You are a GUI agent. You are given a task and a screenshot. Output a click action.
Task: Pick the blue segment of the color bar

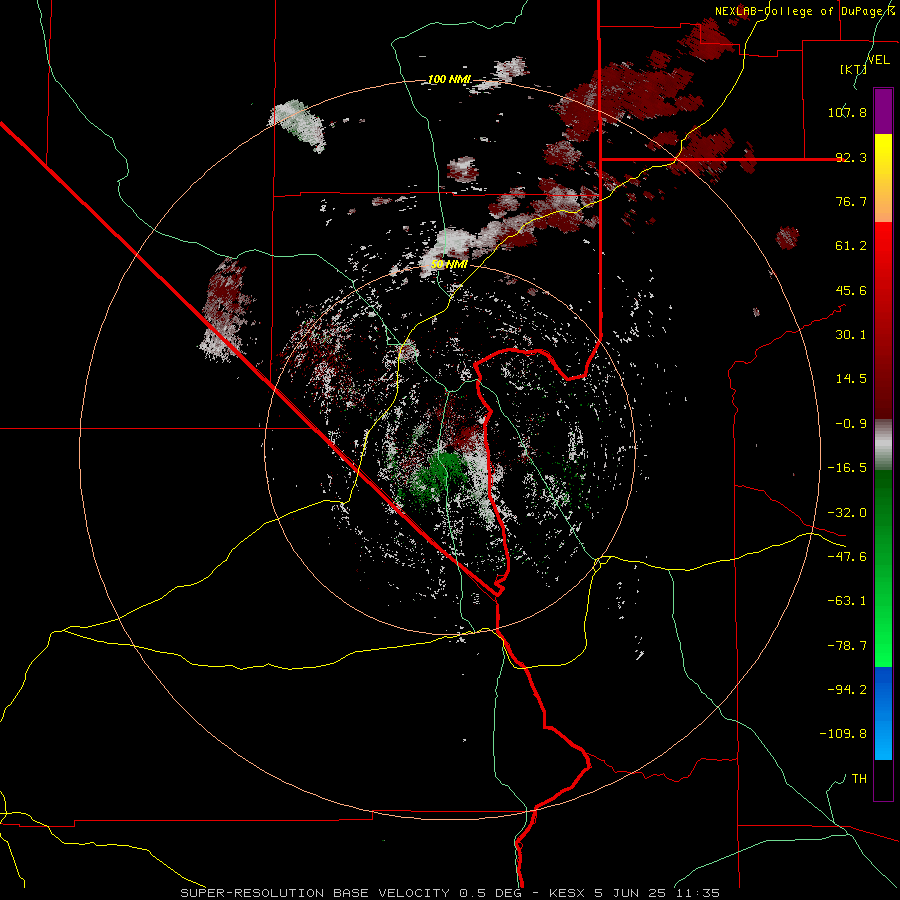(x=883, y=713)
